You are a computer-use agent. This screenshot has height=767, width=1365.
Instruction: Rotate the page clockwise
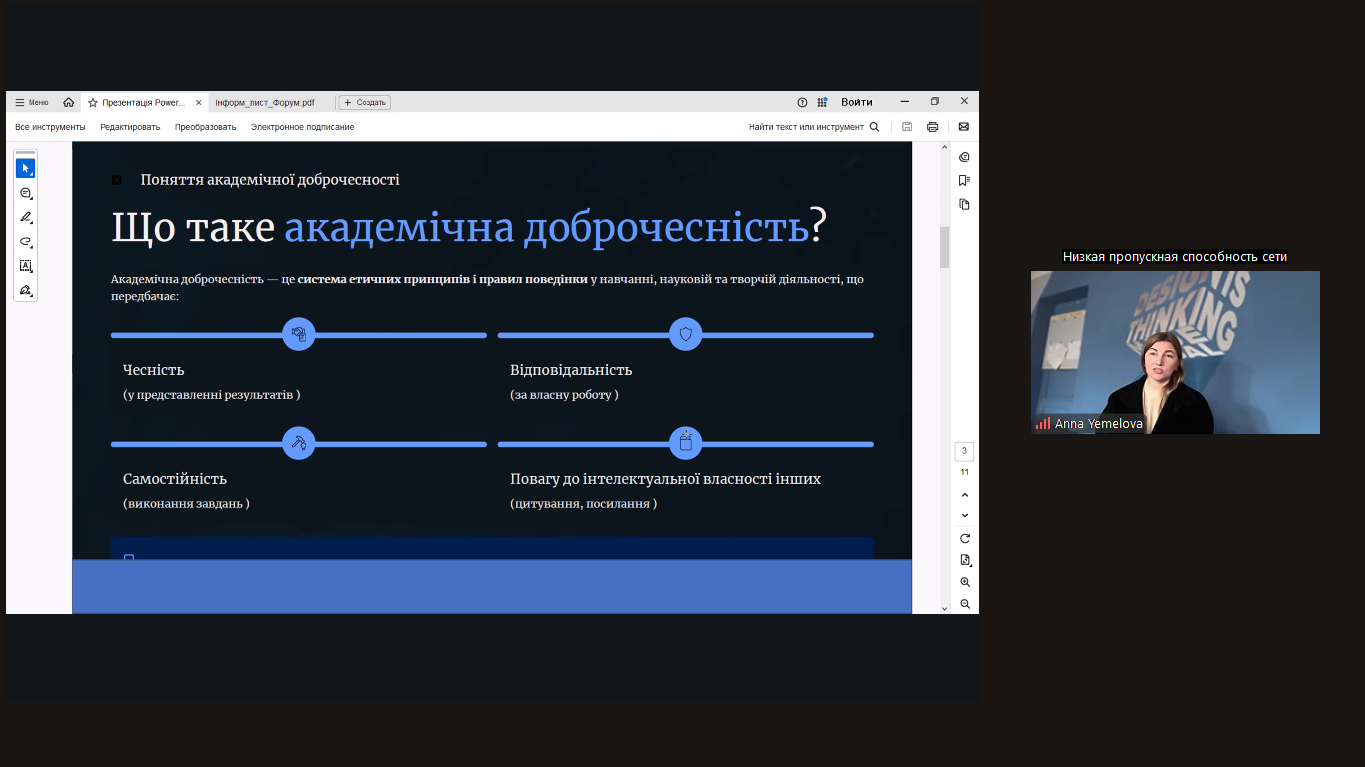[963, 537]
